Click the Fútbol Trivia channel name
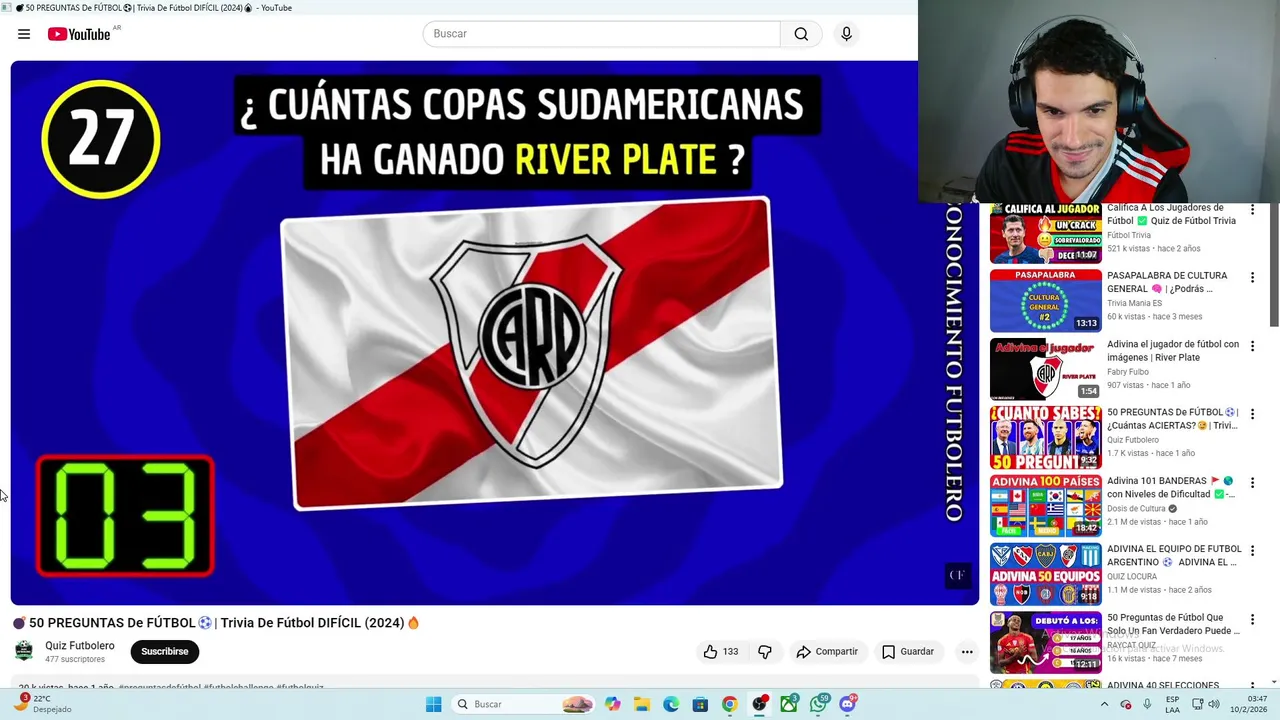This screenshot has height=720, width=1280. click(x=1129, y=235)
